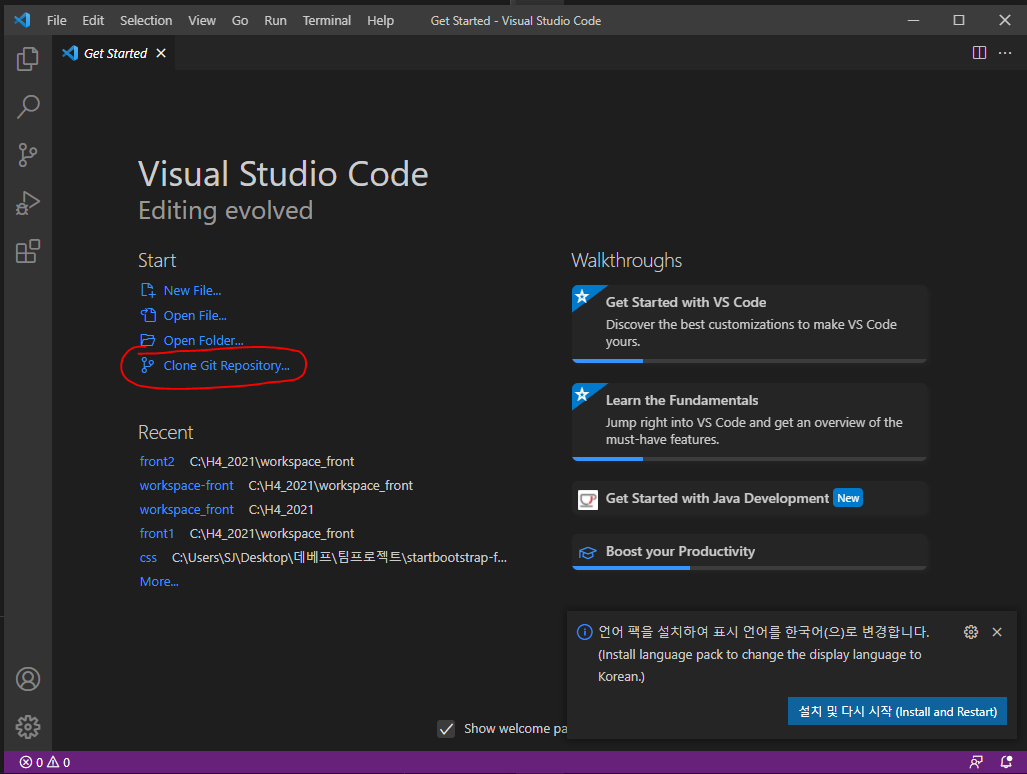Open the Edit menu
Image resolution: width=1027 pixels, height=774 pixels.
click(x=93, y=20)
